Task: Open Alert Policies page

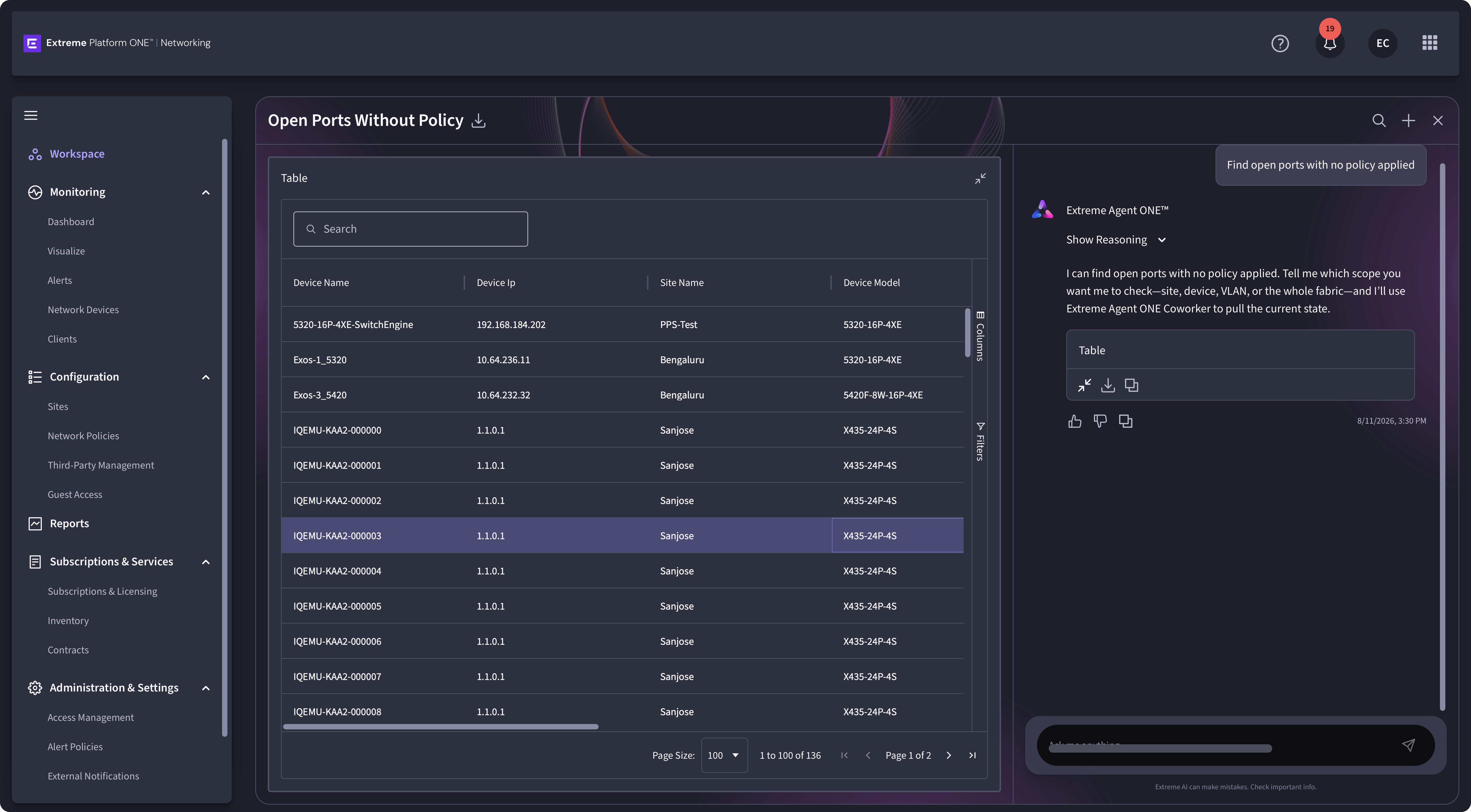Action: pyautogui.click(x=75, y=747)
